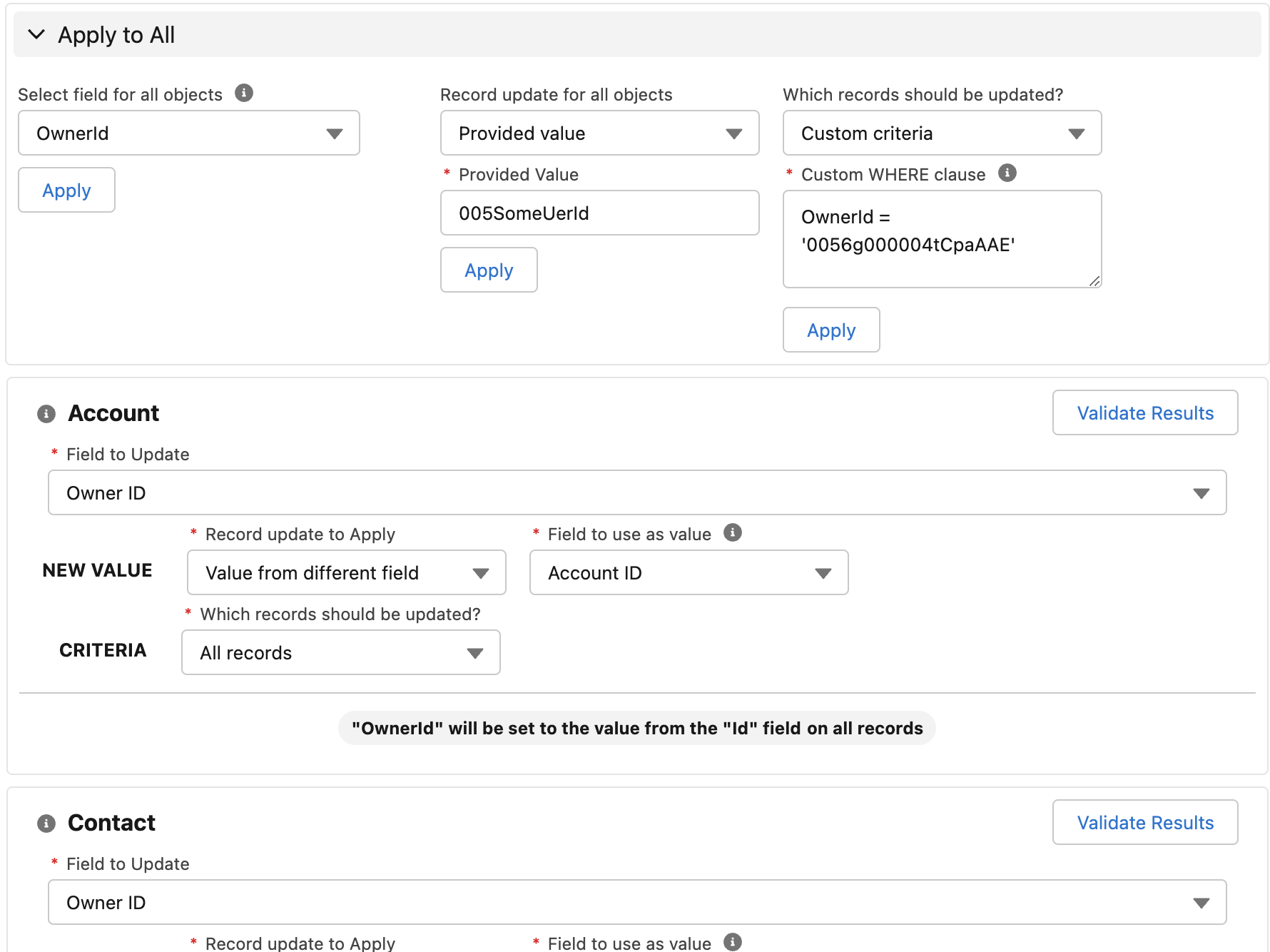Open the Value from different field dropdown

point(346,573)
